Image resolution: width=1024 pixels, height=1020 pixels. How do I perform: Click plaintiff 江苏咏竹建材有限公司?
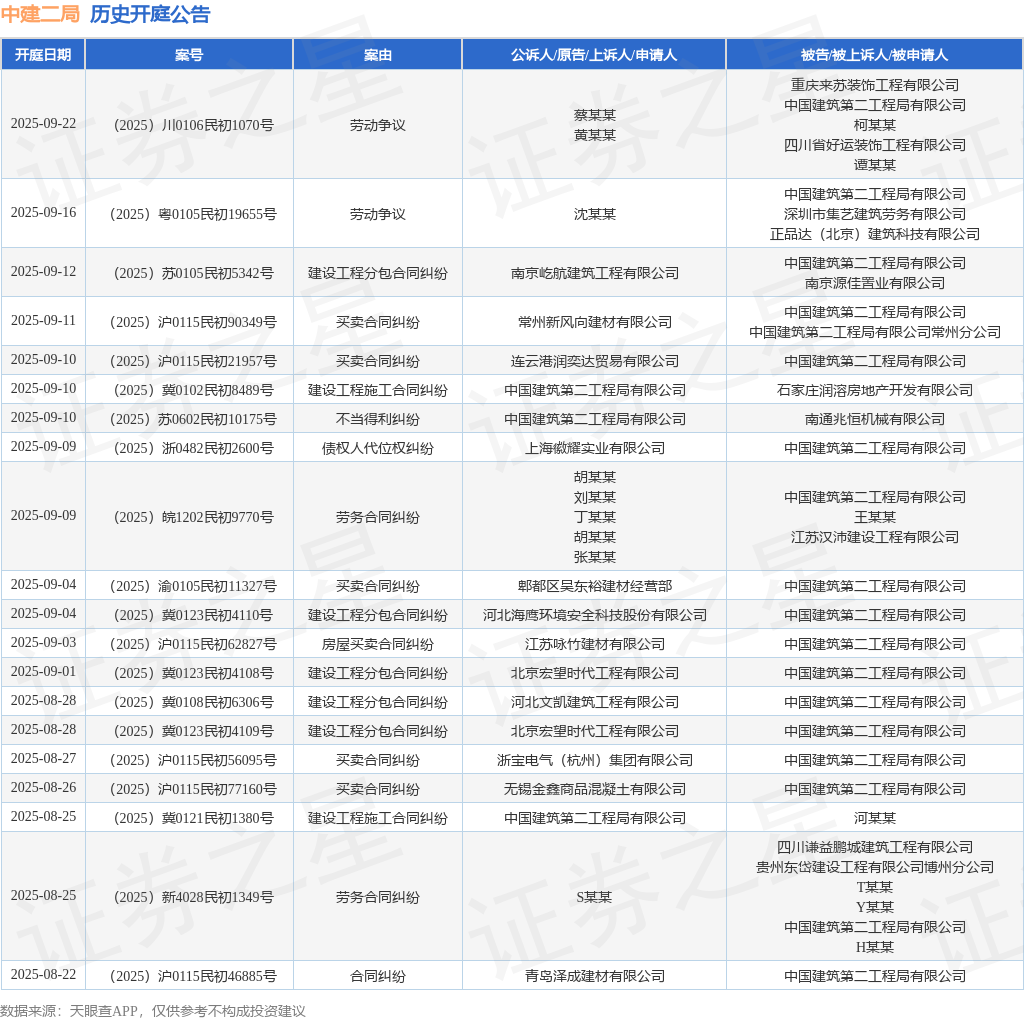(595, 645)
